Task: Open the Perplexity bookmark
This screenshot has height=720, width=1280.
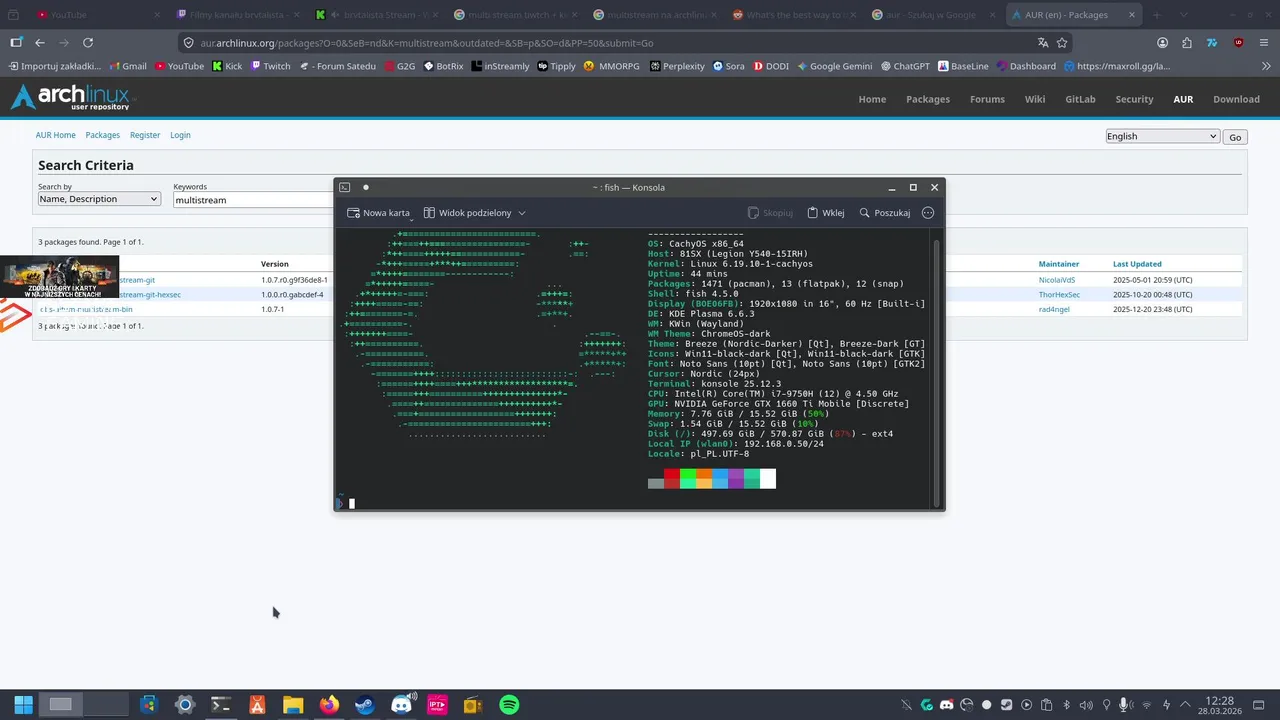Action: coord(677,66)
